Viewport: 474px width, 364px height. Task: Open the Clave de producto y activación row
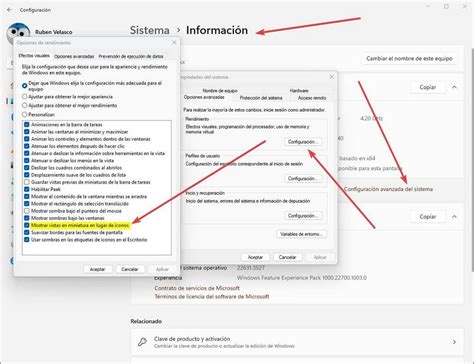297,342
